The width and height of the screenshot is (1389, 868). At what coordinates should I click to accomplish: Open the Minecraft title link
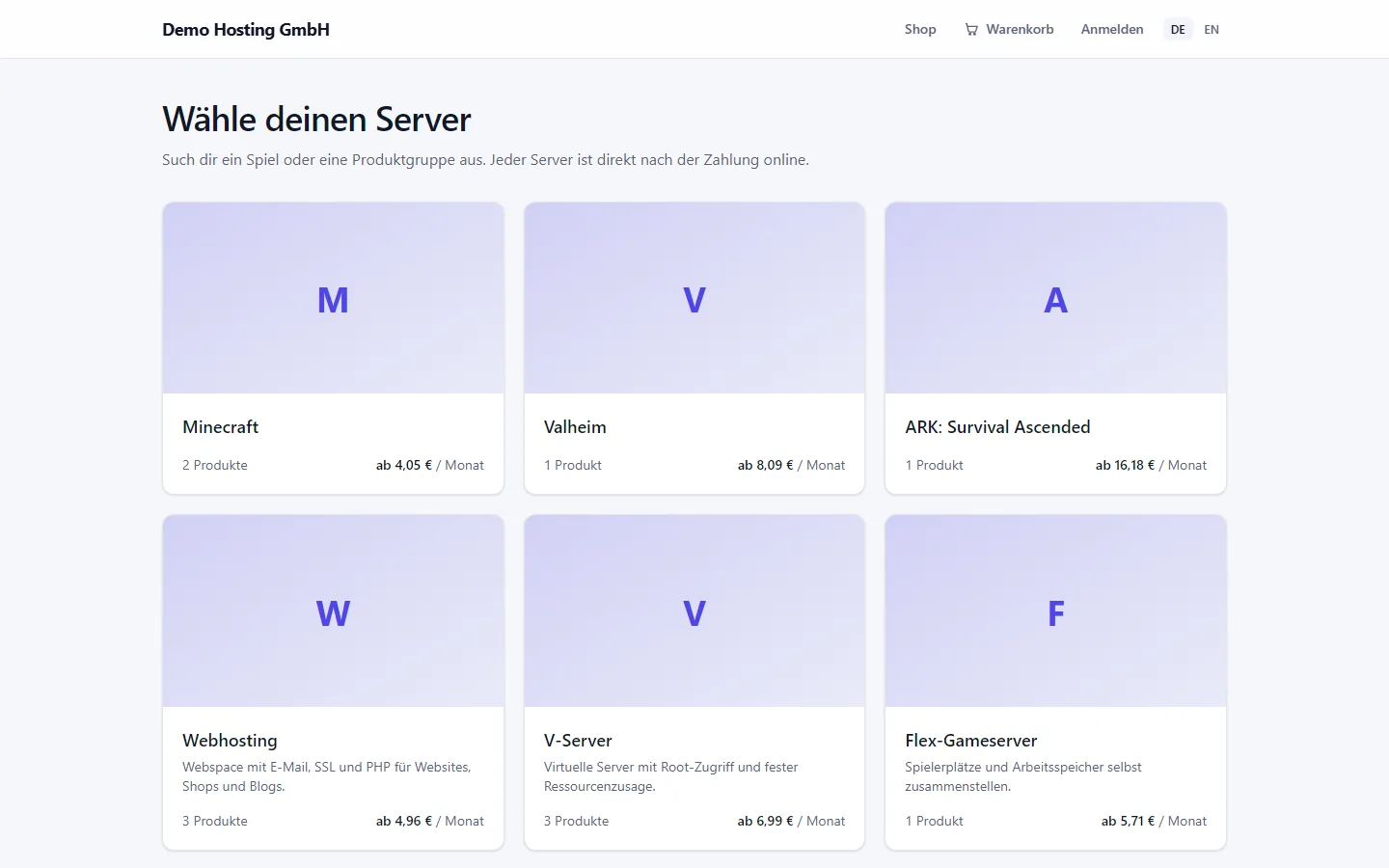pos(221,427)
